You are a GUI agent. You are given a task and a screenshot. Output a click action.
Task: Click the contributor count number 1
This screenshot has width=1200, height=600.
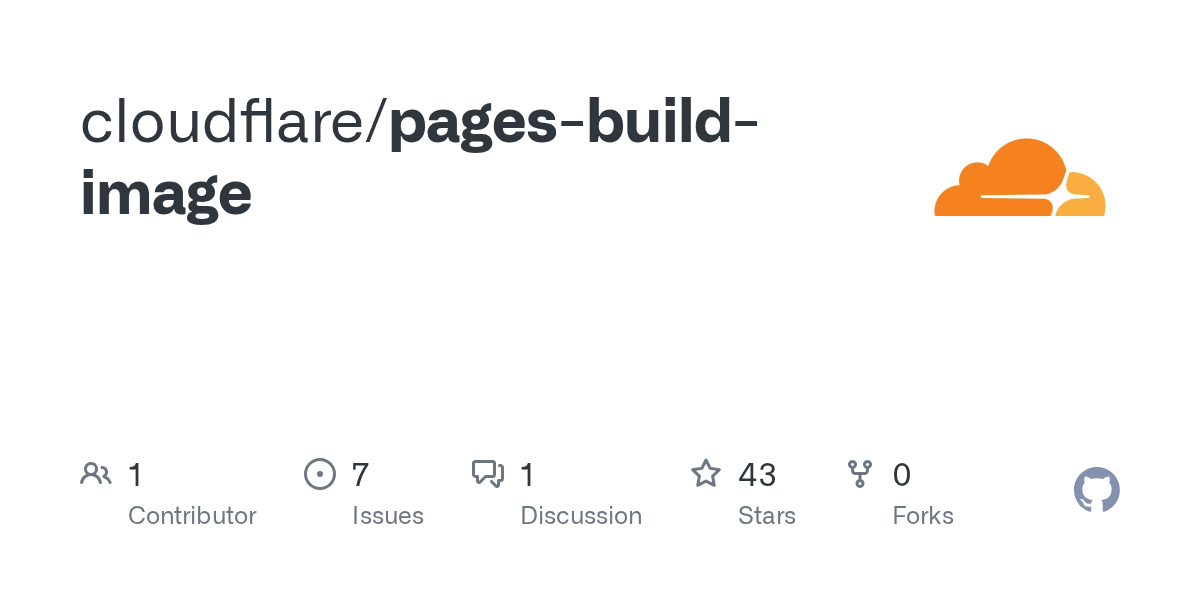(135, 475)
